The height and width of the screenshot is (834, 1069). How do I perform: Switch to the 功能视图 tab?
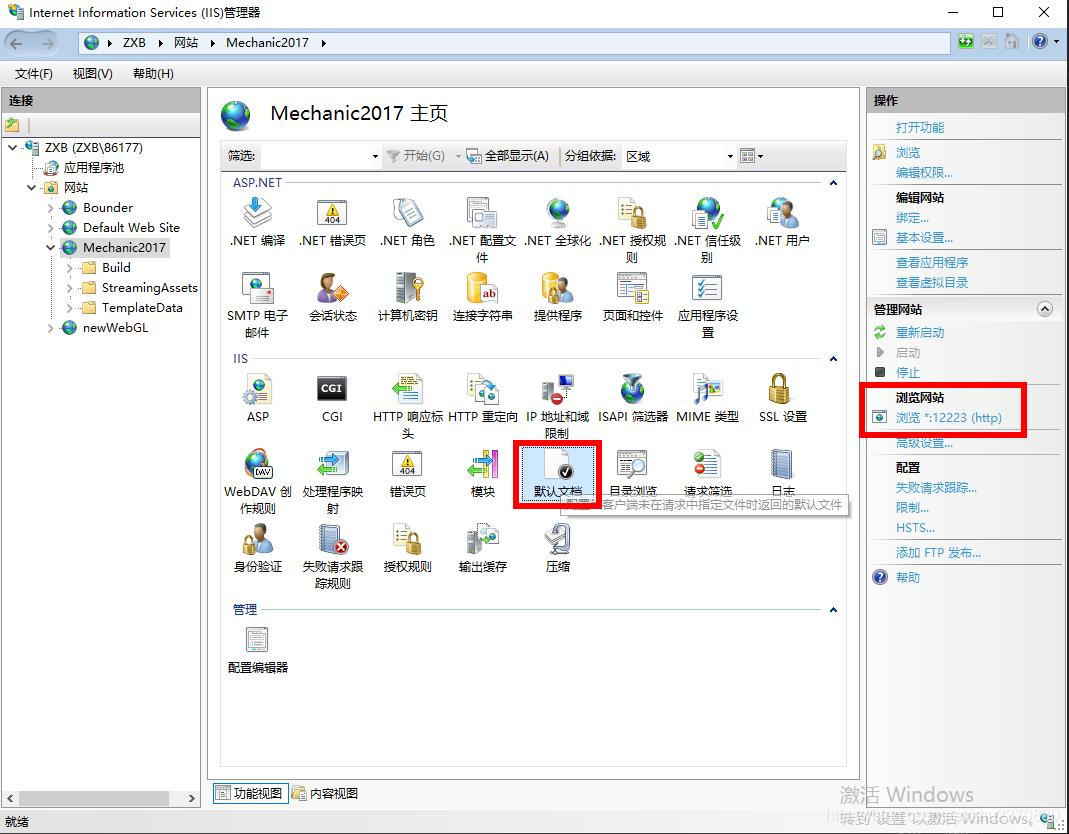coord(250,793)
